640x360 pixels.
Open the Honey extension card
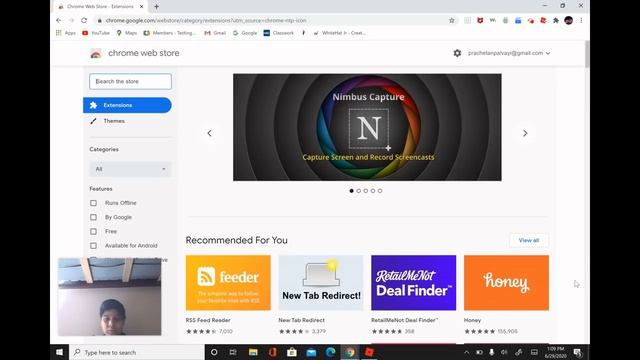tap(507, 295)
